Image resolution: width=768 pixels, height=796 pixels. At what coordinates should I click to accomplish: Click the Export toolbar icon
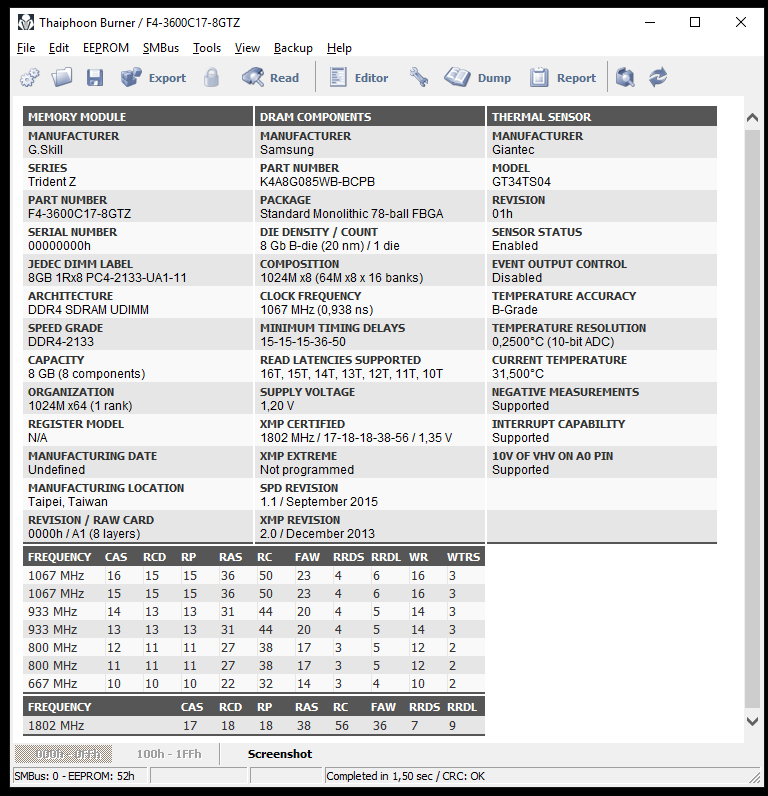(131, 78)
